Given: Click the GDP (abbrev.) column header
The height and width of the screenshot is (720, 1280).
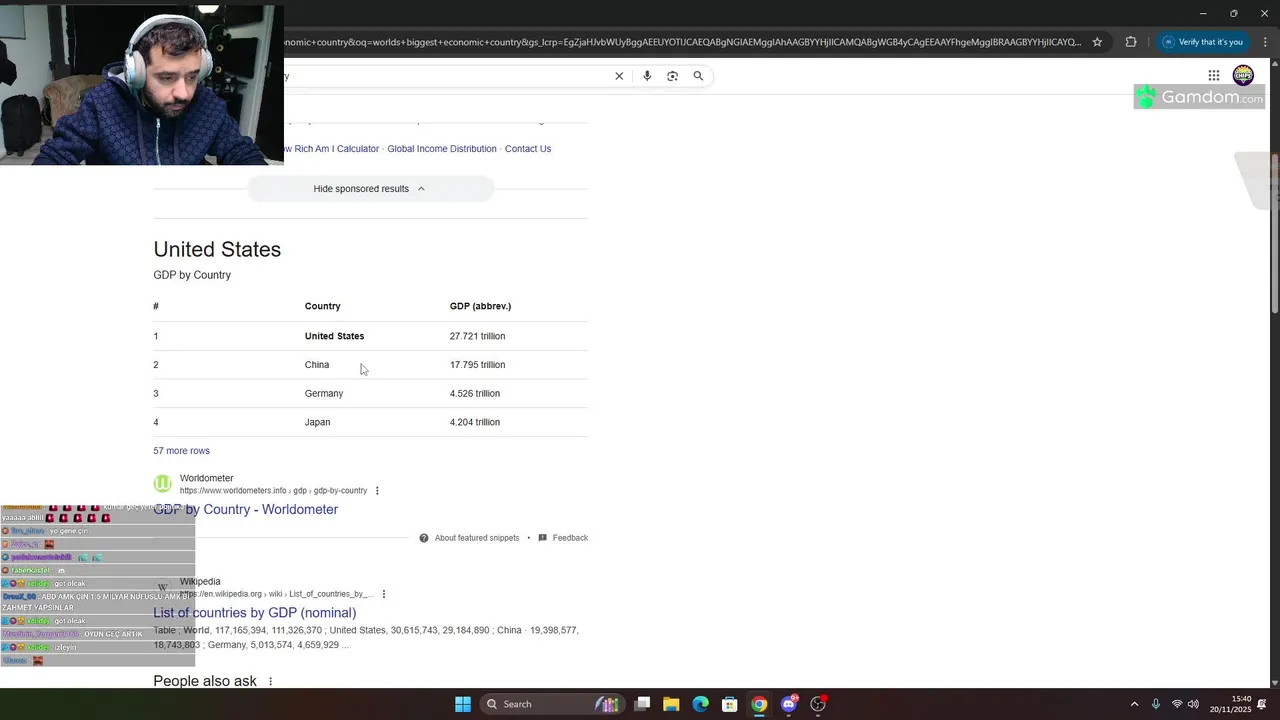Looking at the screenshot, I should point(480,306).
